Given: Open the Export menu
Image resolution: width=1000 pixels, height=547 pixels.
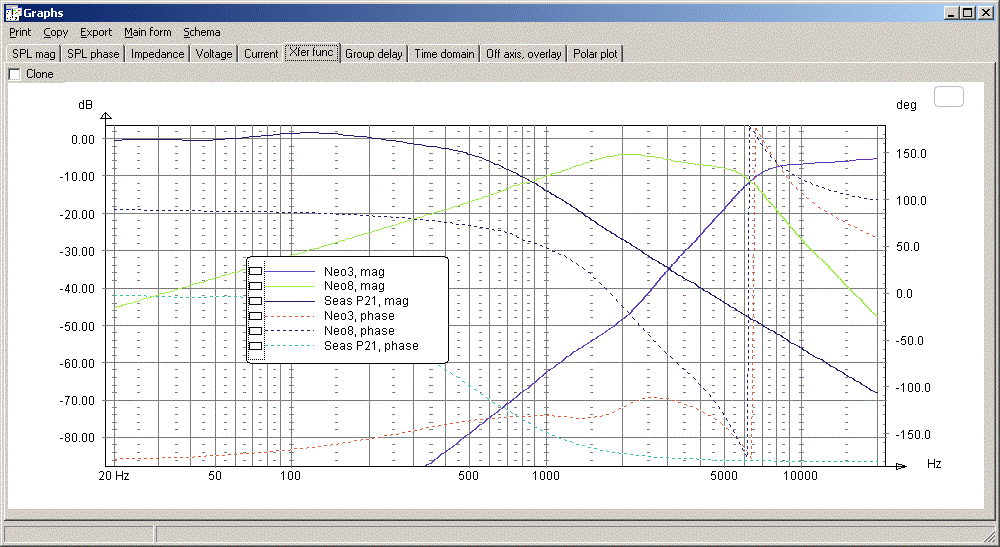Looking at the screenshot, I should click(x=96, y=32).
